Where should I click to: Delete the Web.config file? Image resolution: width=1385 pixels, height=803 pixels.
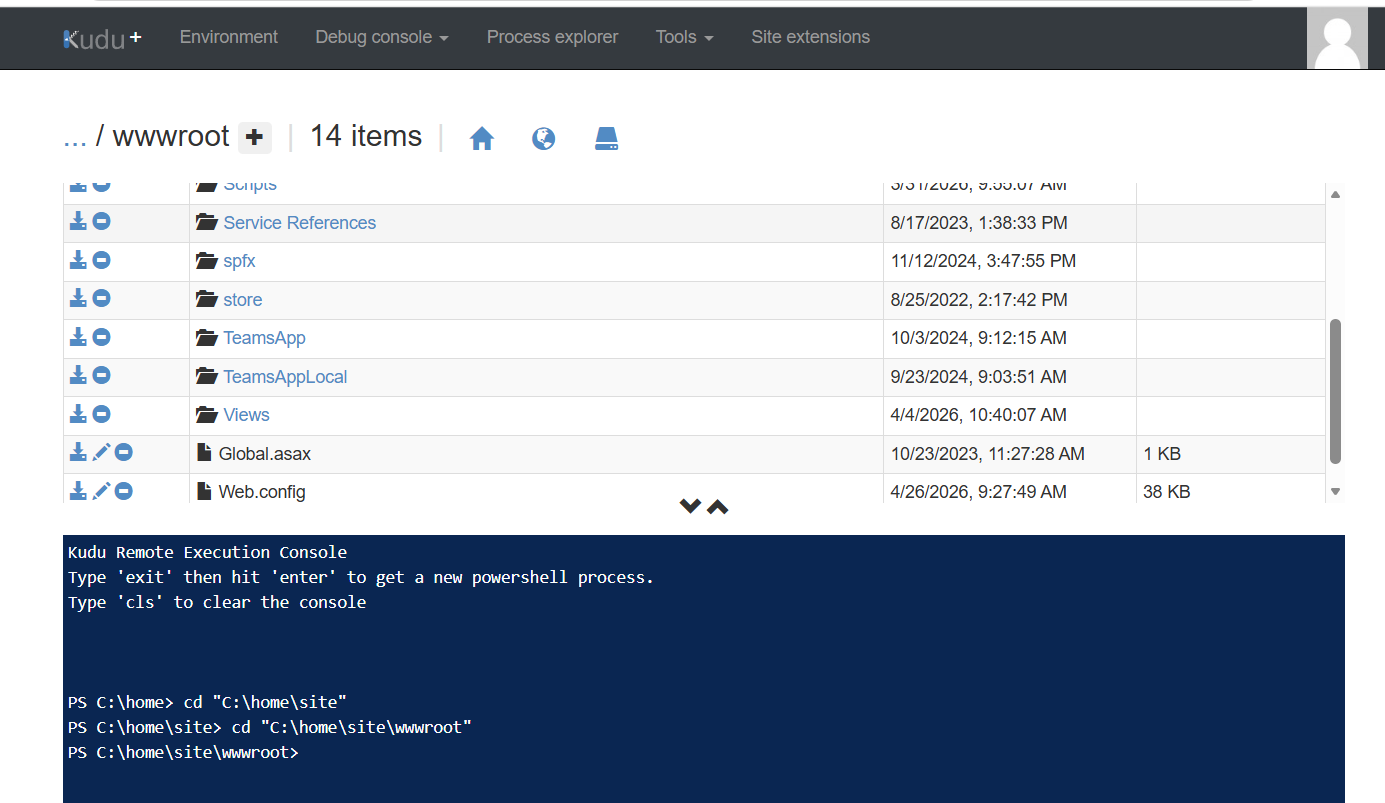124,490
